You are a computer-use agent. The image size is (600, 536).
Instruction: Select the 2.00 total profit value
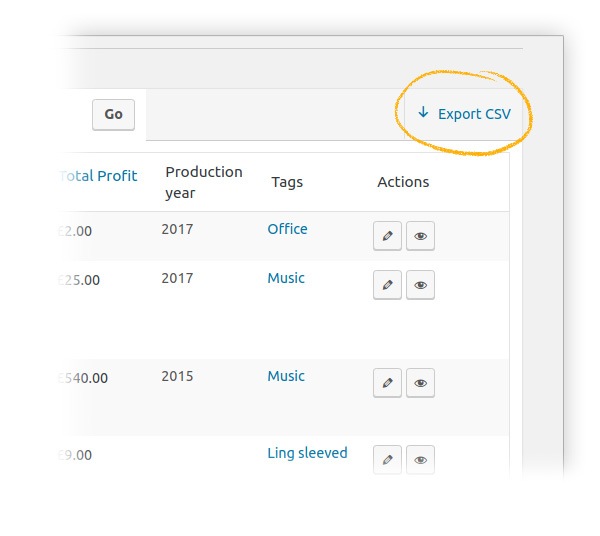75,231
